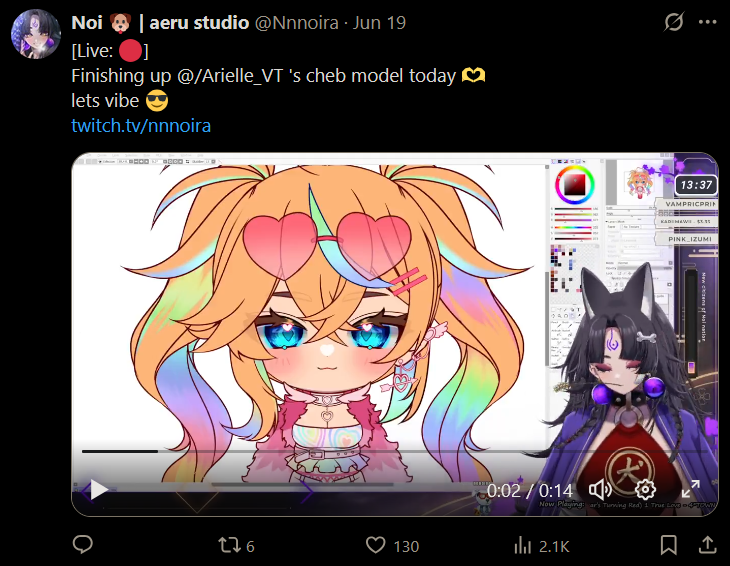Open the Grok explain icon

[x=674, y=22]
